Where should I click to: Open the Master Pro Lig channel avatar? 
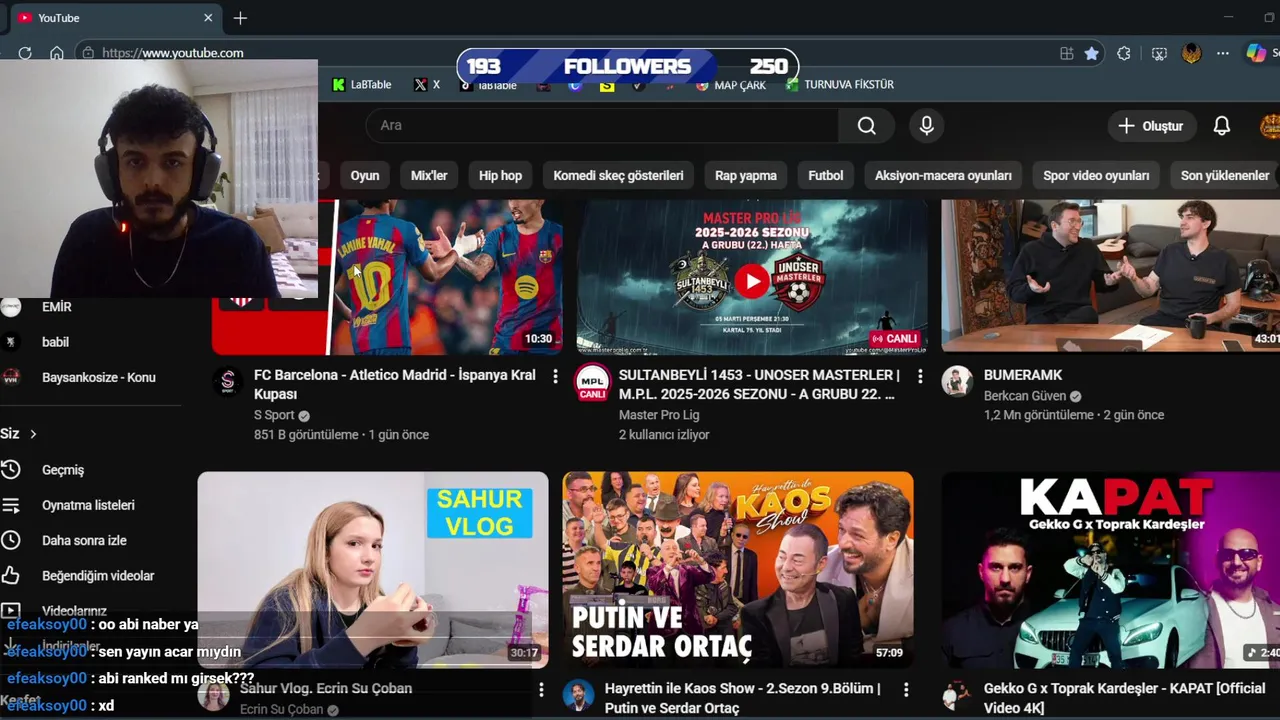592,382
